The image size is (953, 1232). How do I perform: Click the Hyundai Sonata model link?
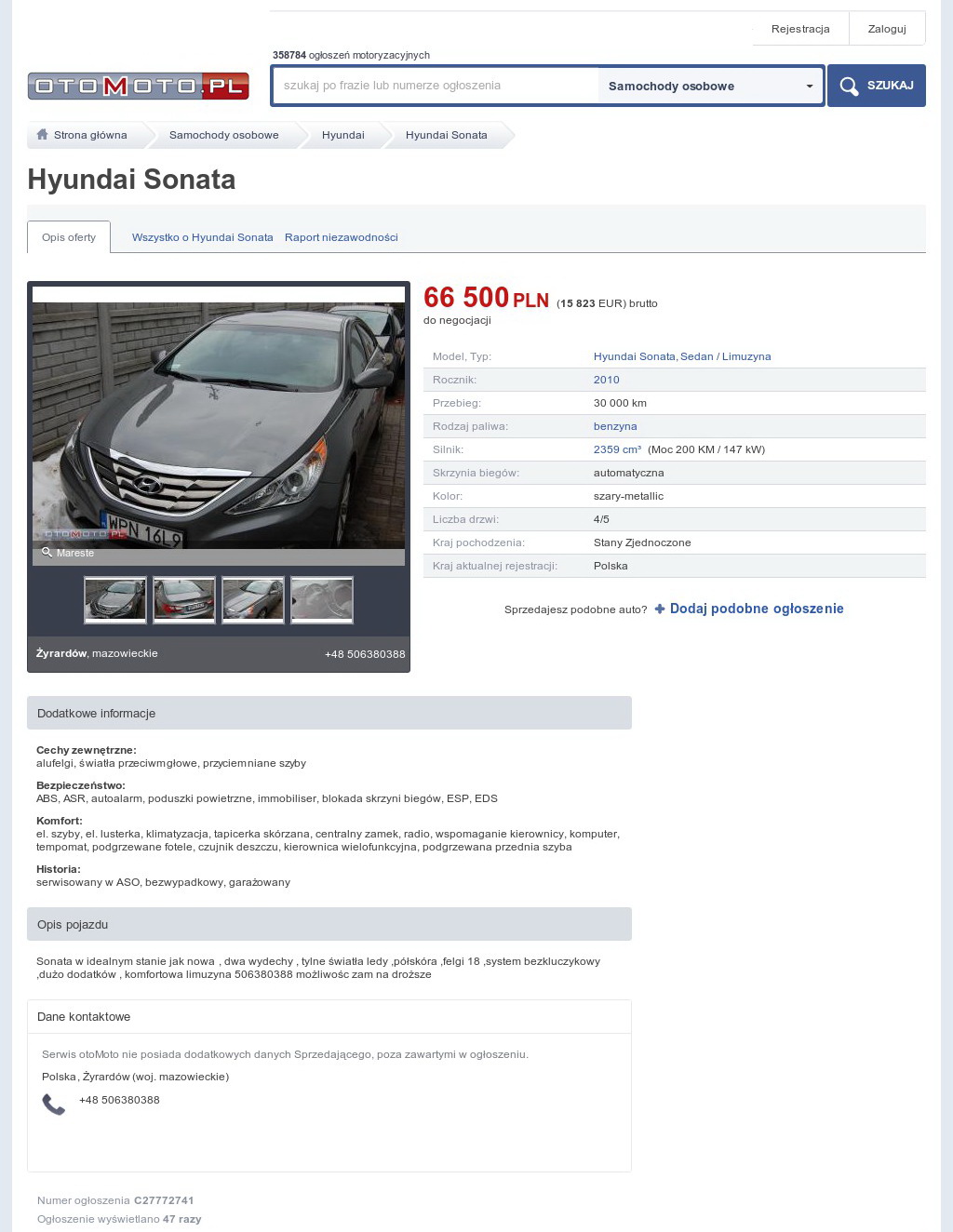(x=635, y=356)
